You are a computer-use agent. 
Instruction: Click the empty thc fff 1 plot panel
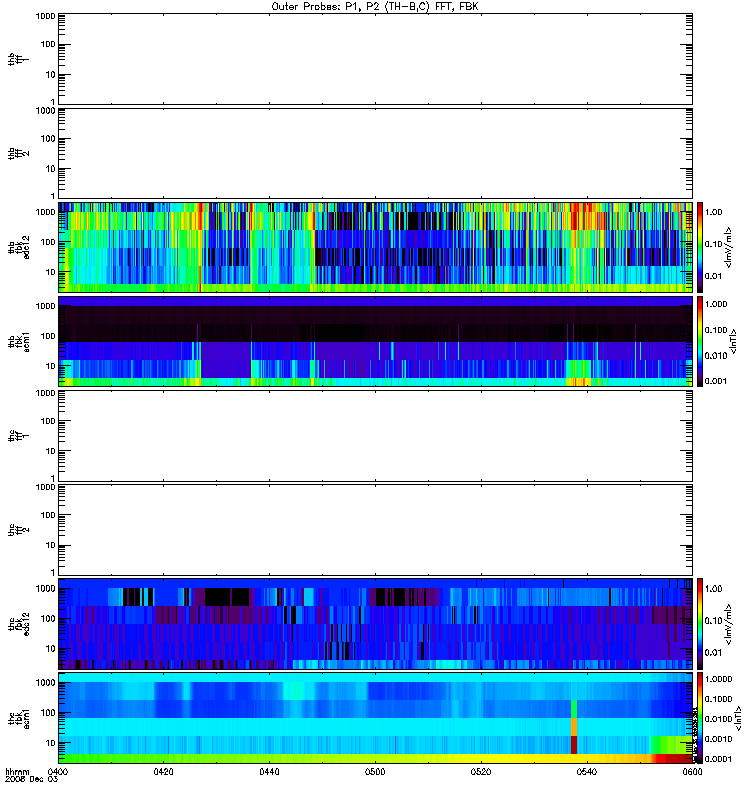375,436
